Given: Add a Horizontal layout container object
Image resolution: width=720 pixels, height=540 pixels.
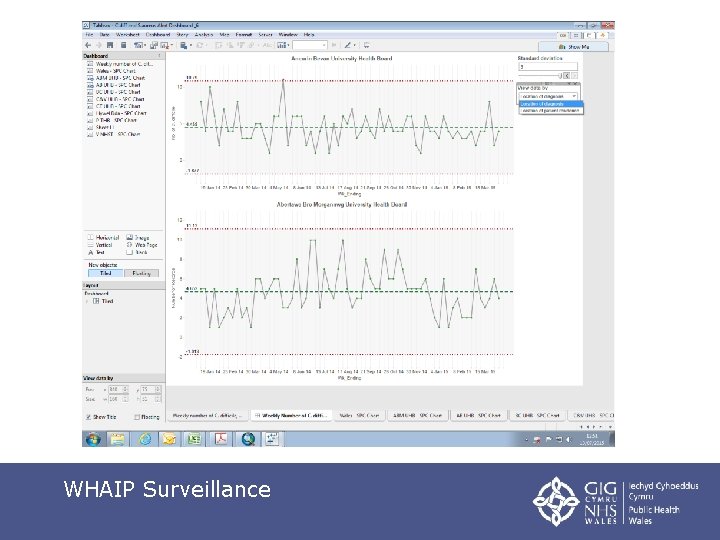Looking at the screenshot, I should 103,238.
